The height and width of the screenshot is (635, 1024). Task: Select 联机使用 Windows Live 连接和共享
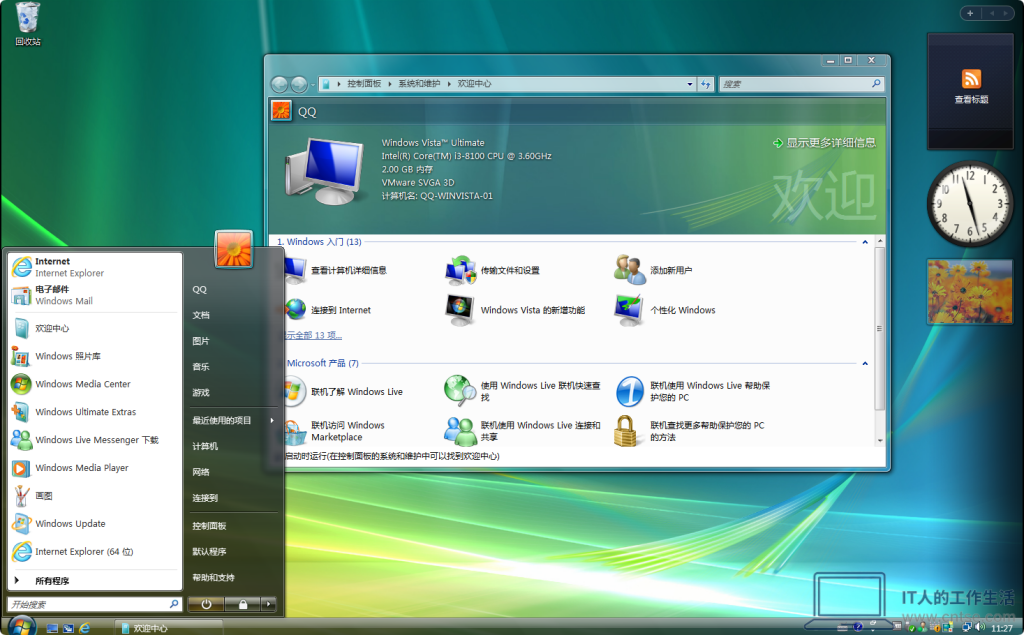point(522,431)
